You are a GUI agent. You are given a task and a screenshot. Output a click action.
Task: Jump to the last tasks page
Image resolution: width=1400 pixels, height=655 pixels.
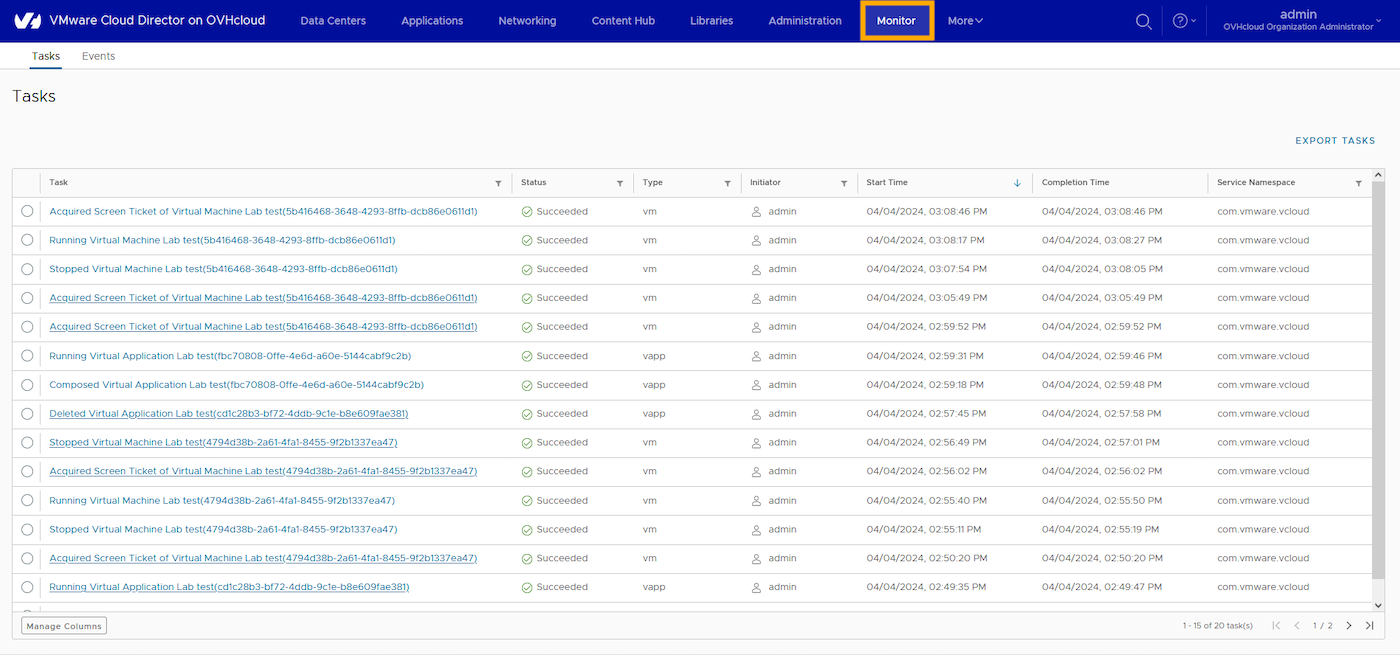pos(1370,626)
